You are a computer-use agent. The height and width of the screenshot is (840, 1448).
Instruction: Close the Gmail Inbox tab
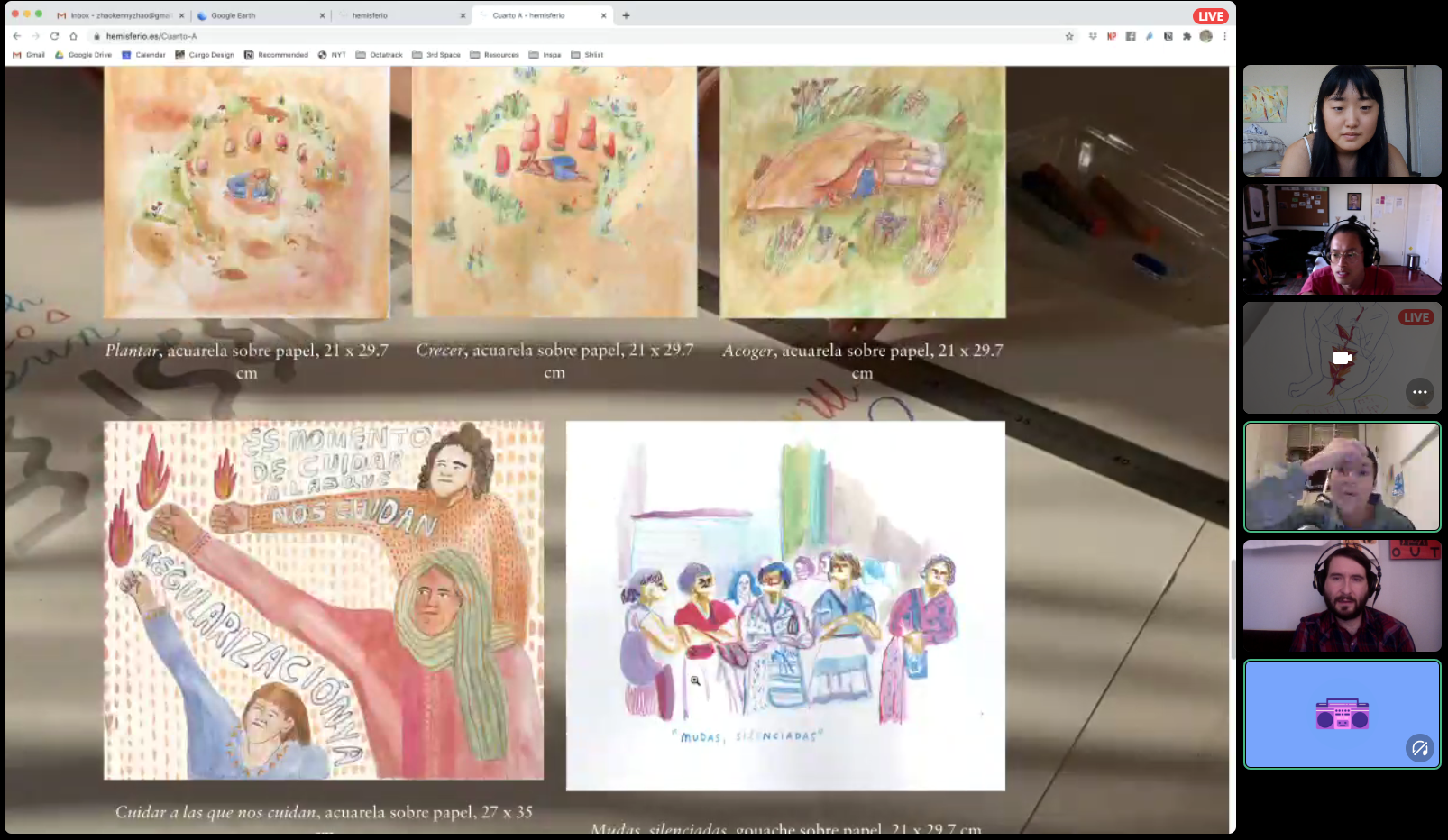pos(181,15)
